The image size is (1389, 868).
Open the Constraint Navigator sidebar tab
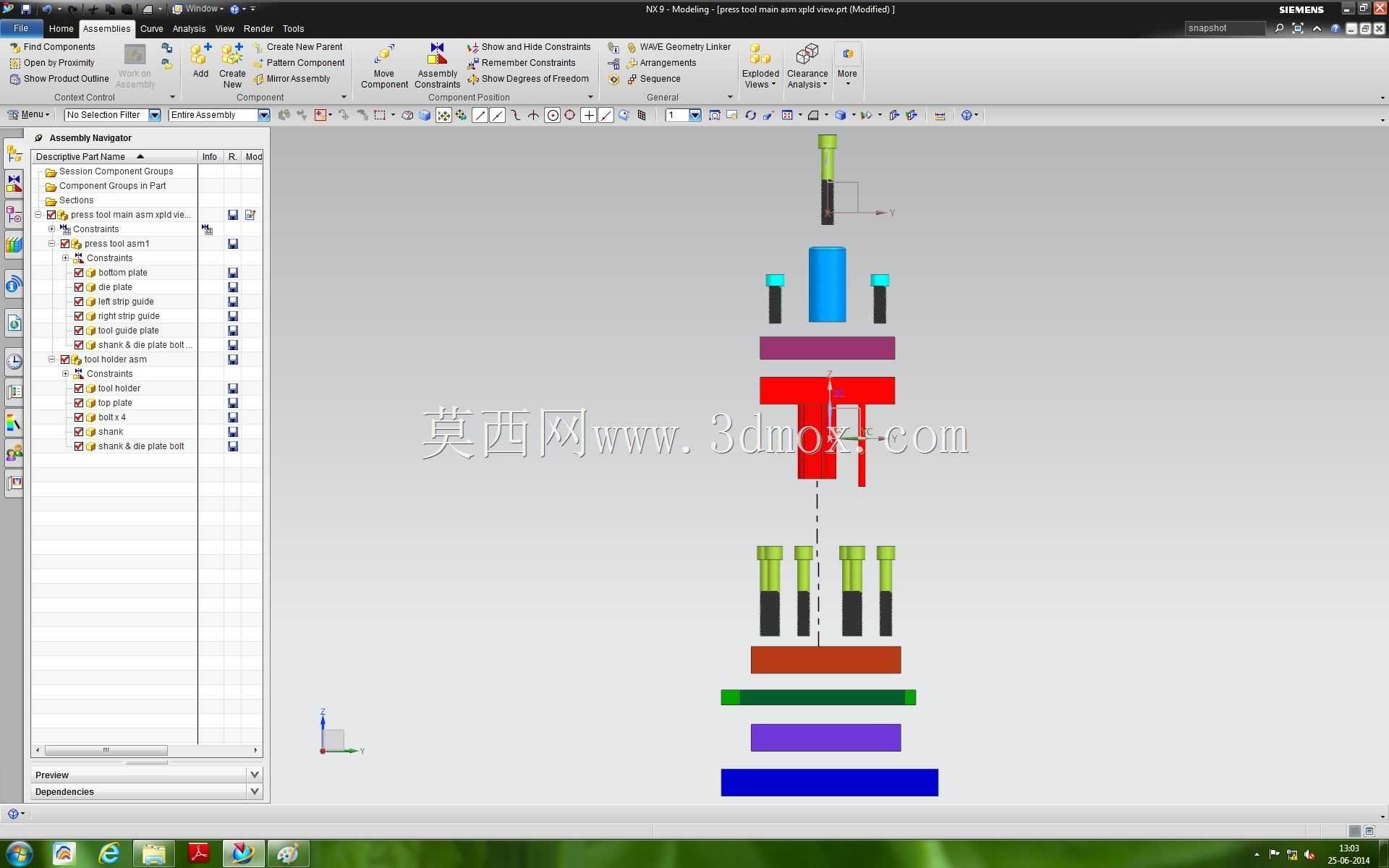click(14, 184)
